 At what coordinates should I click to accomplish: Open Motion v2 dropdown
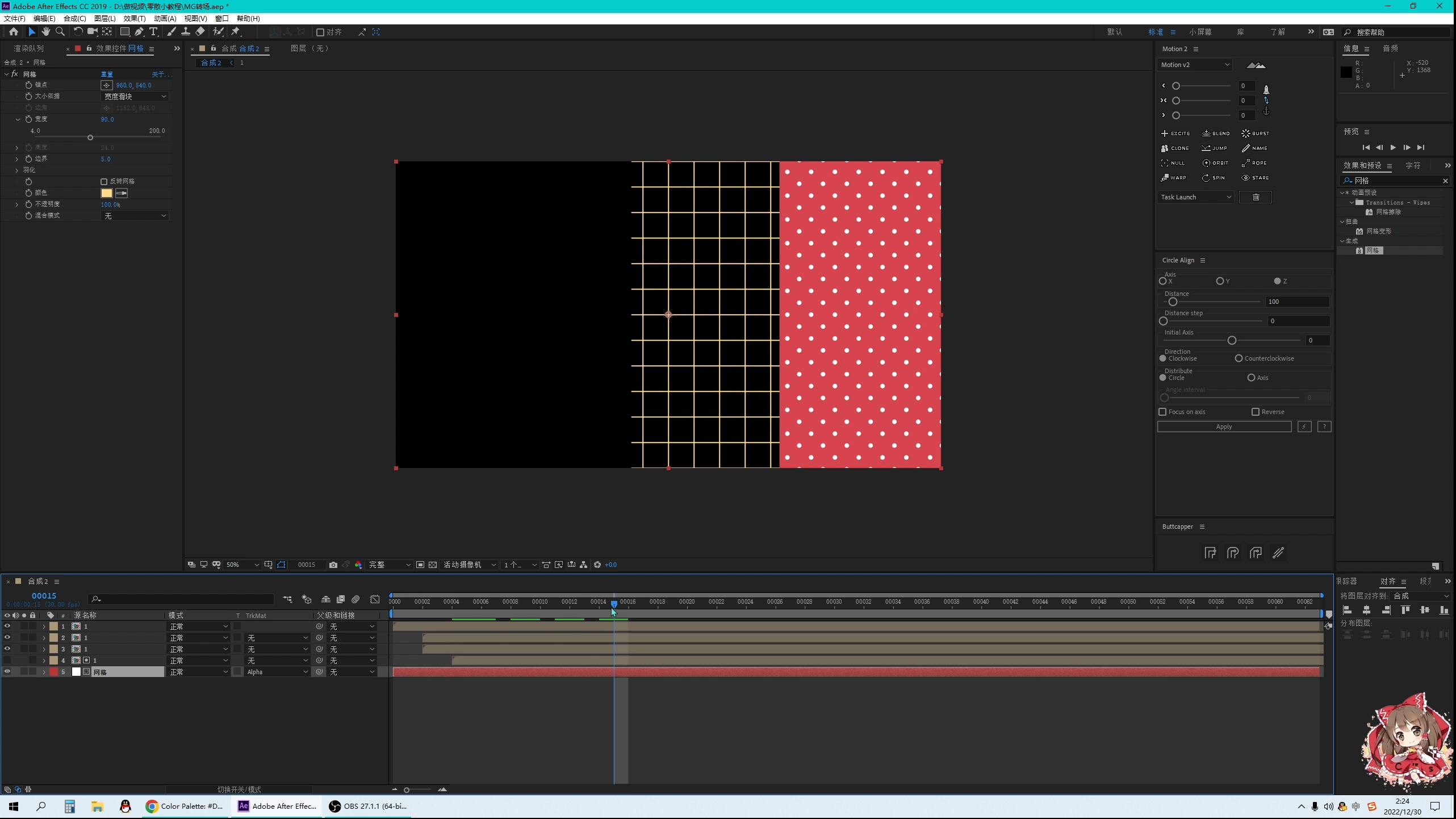(x=1195, y=65)
